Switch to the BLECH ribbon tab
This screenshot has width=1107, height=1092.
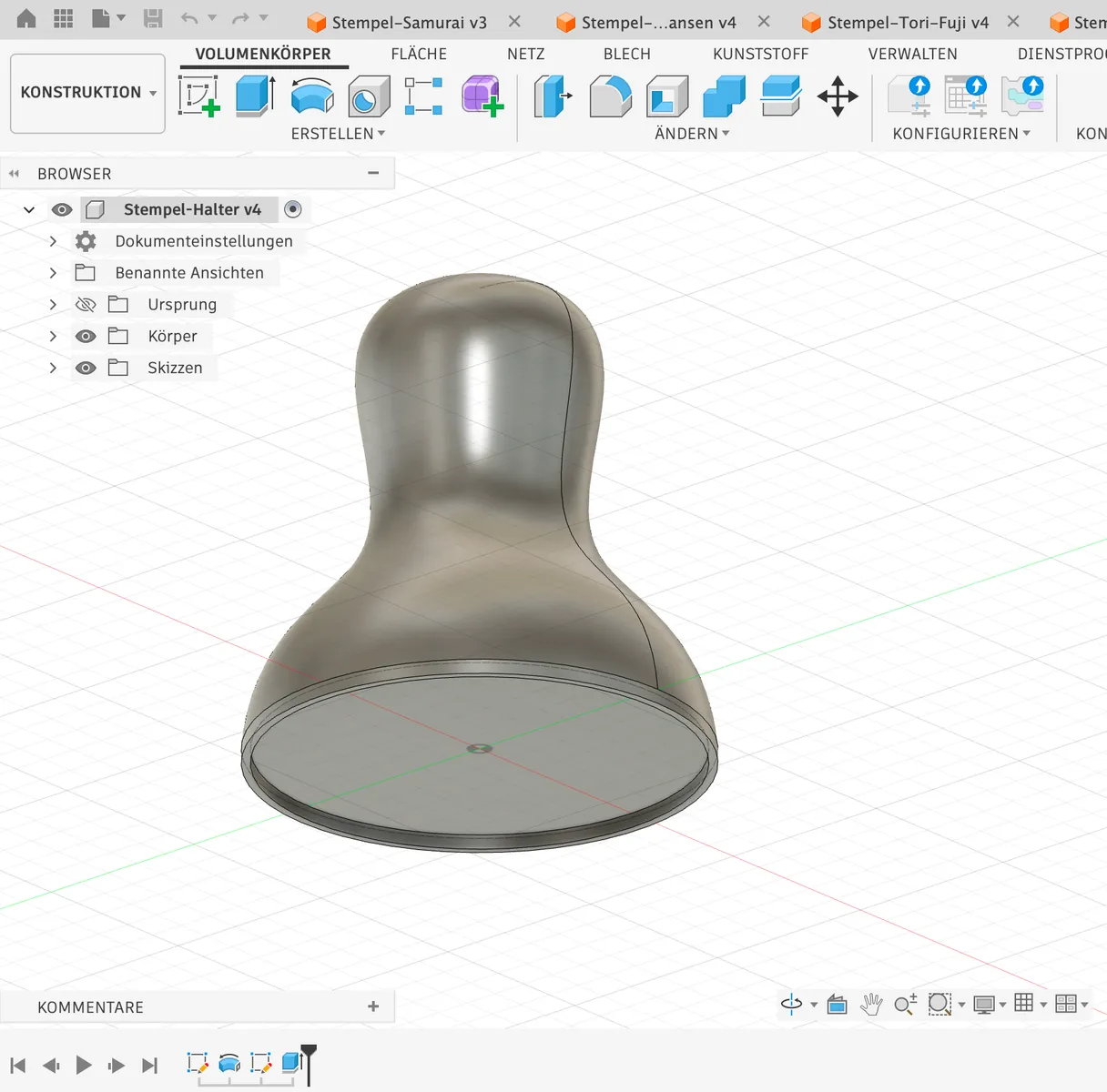(x=627, y=54)
